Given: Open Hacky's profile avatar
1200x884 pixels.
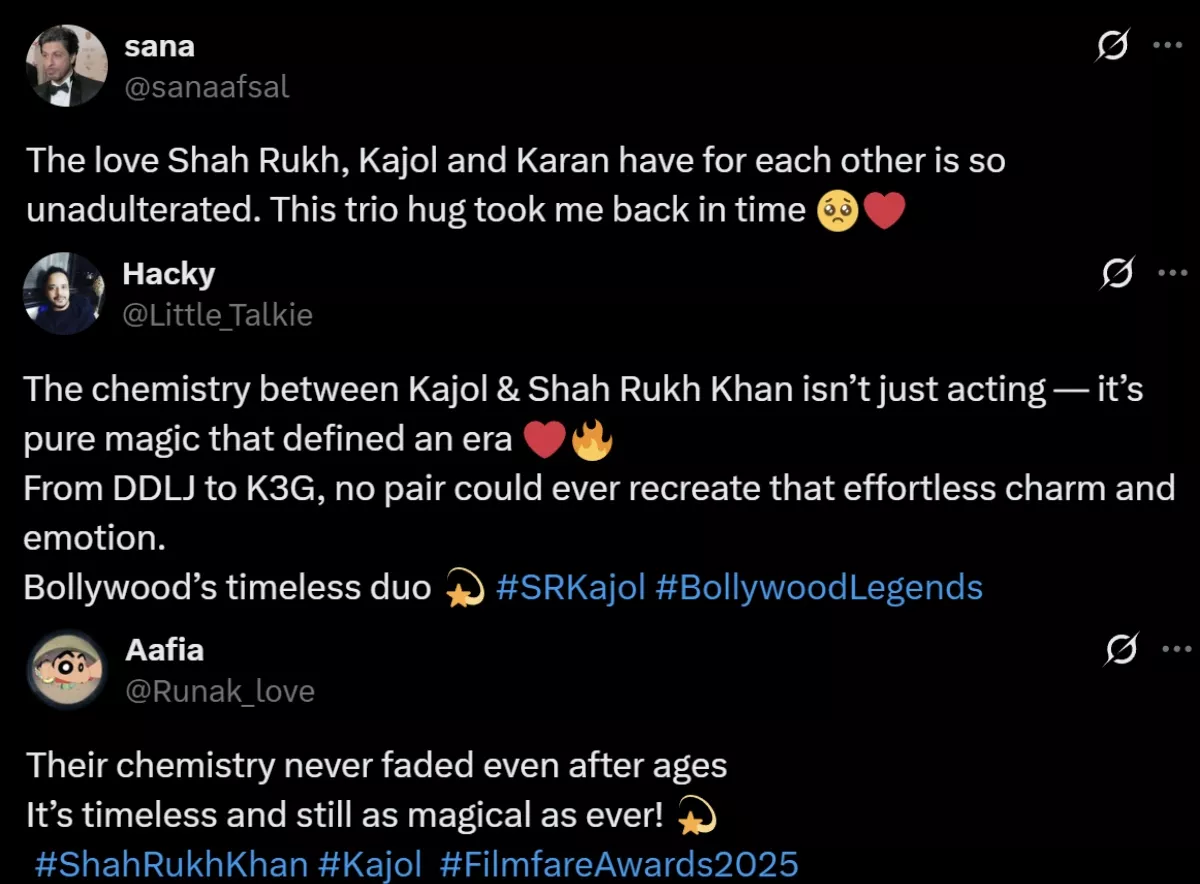Looking at the screenshot, I should click(x=64, y=293).
